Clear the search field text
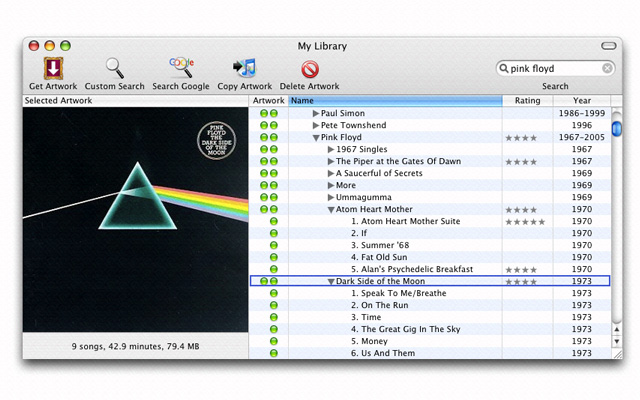Viewport: 640px width, 400px height. tap(607, 69)
